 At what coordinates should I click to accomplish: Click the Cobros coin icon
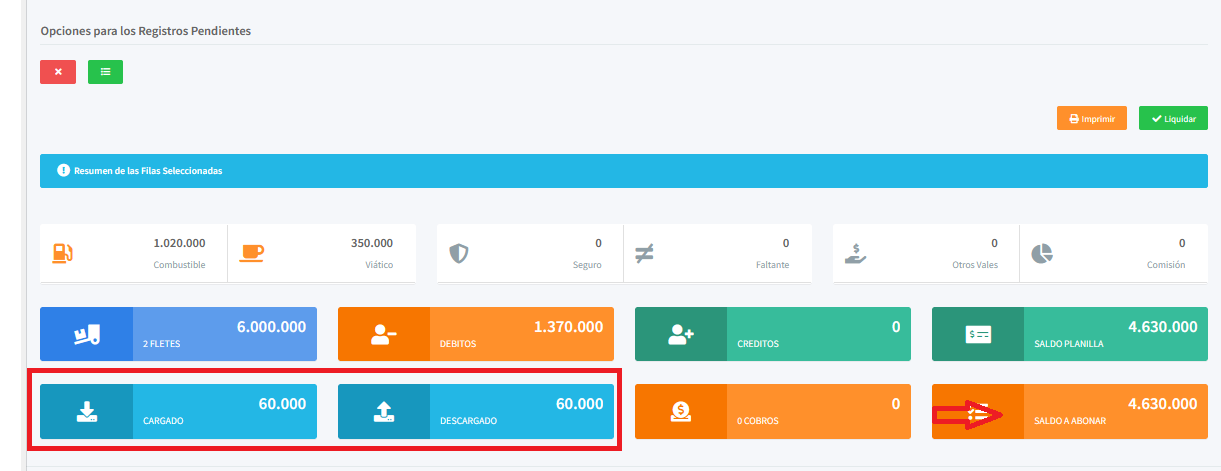pyautogui.click(x=681, y=411)
